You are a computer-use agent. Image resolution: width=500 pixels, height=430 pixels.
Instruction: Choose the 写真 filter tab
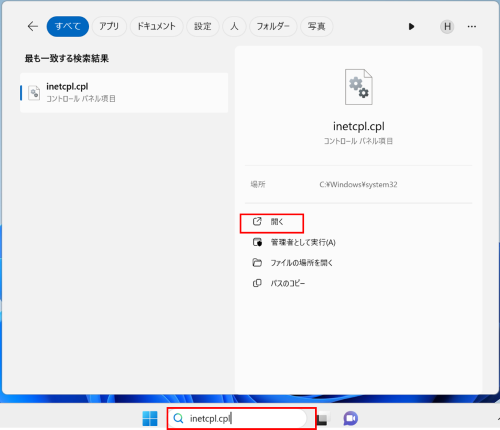(316, 26)
